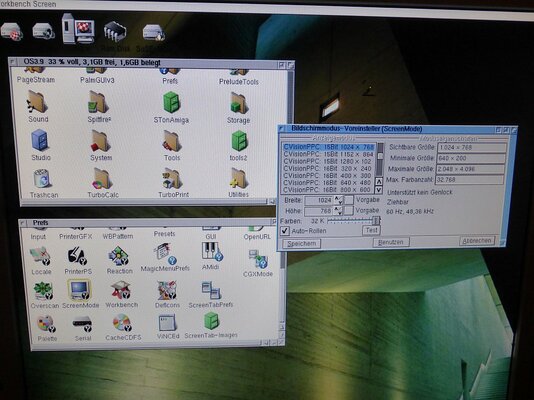Select the ScreenMode prefs icon
Viewport: 534px width, 400px height.
click(79, 290)
